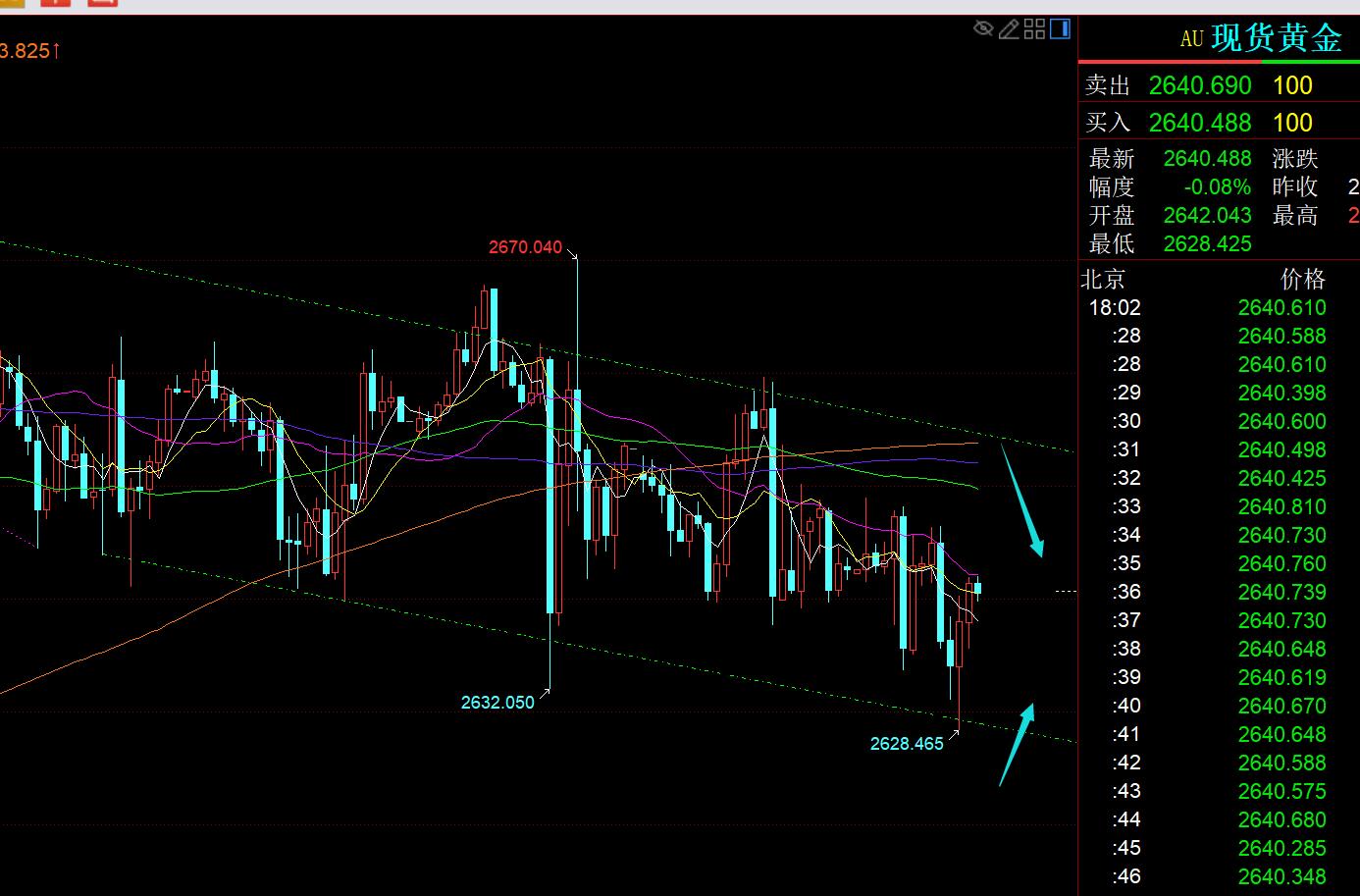
Task: Switch to multi-chart grid layout
Action: pos(1034,28)
